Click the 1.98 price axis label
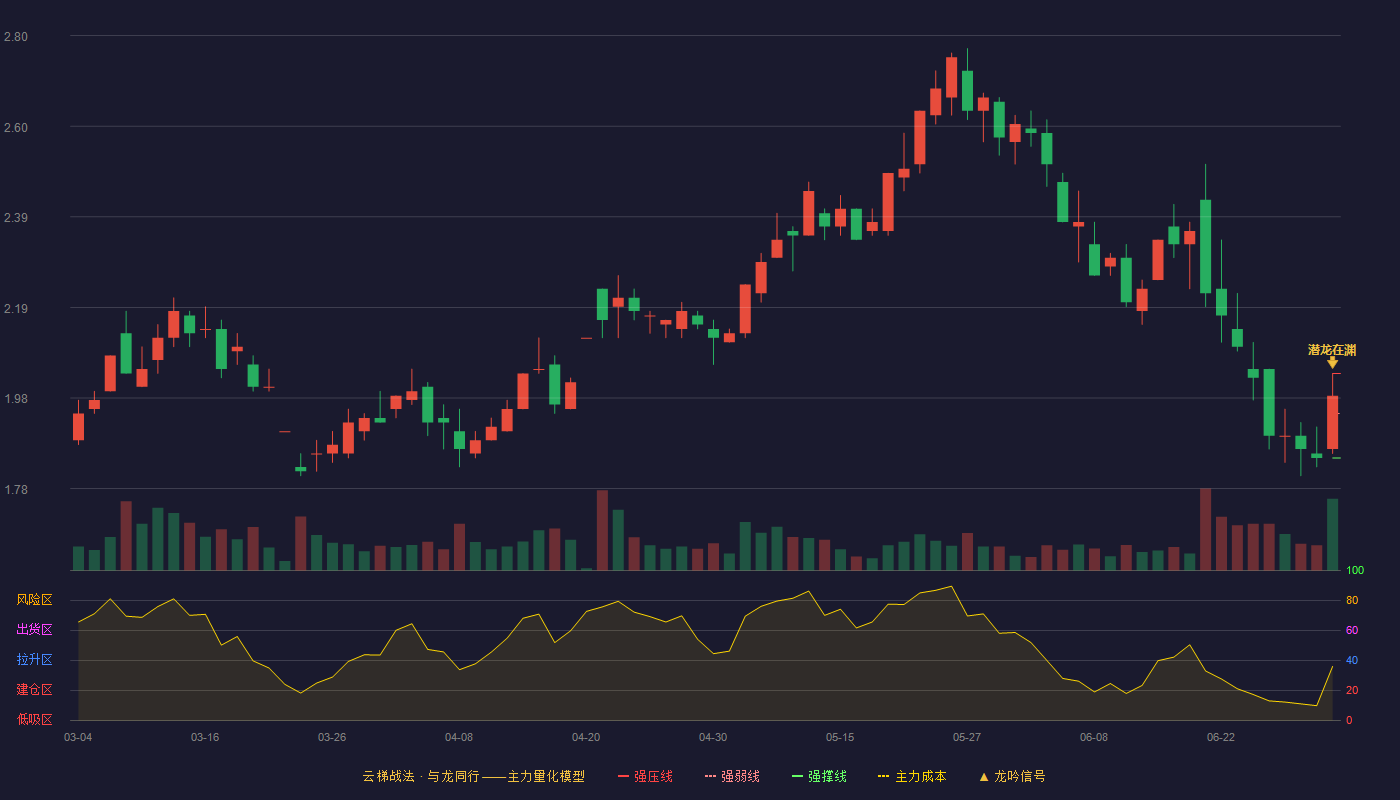Image resolution: width=1400 pixels, height=800 pixels. pos(16,399)
